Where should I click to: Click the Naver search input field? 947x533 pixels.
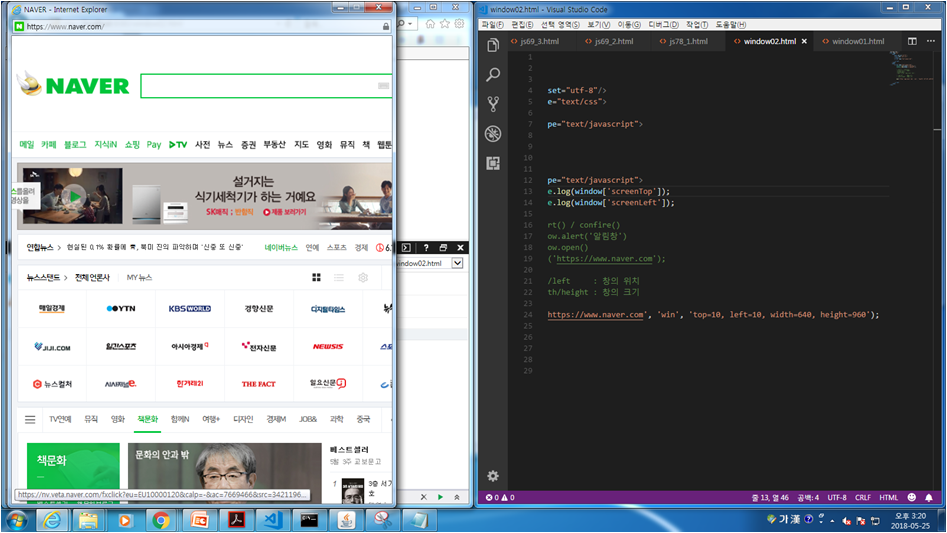pos(258,86)
